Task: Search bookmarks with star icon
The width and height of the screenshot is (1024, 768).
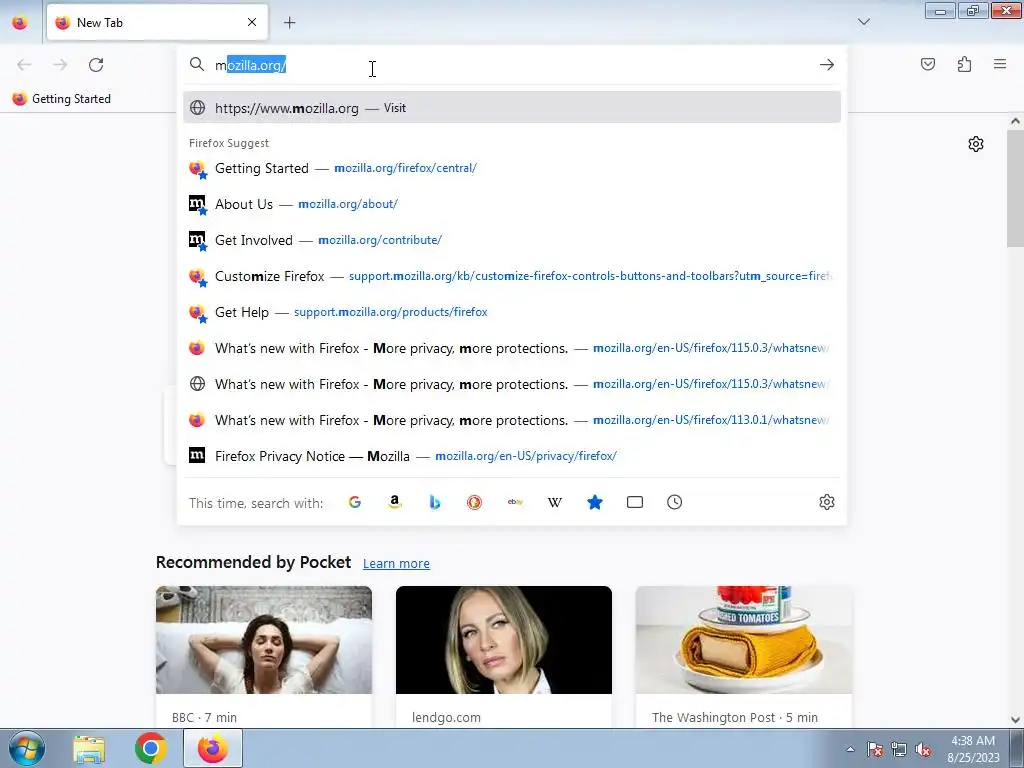Action: [x=594, y=502]
